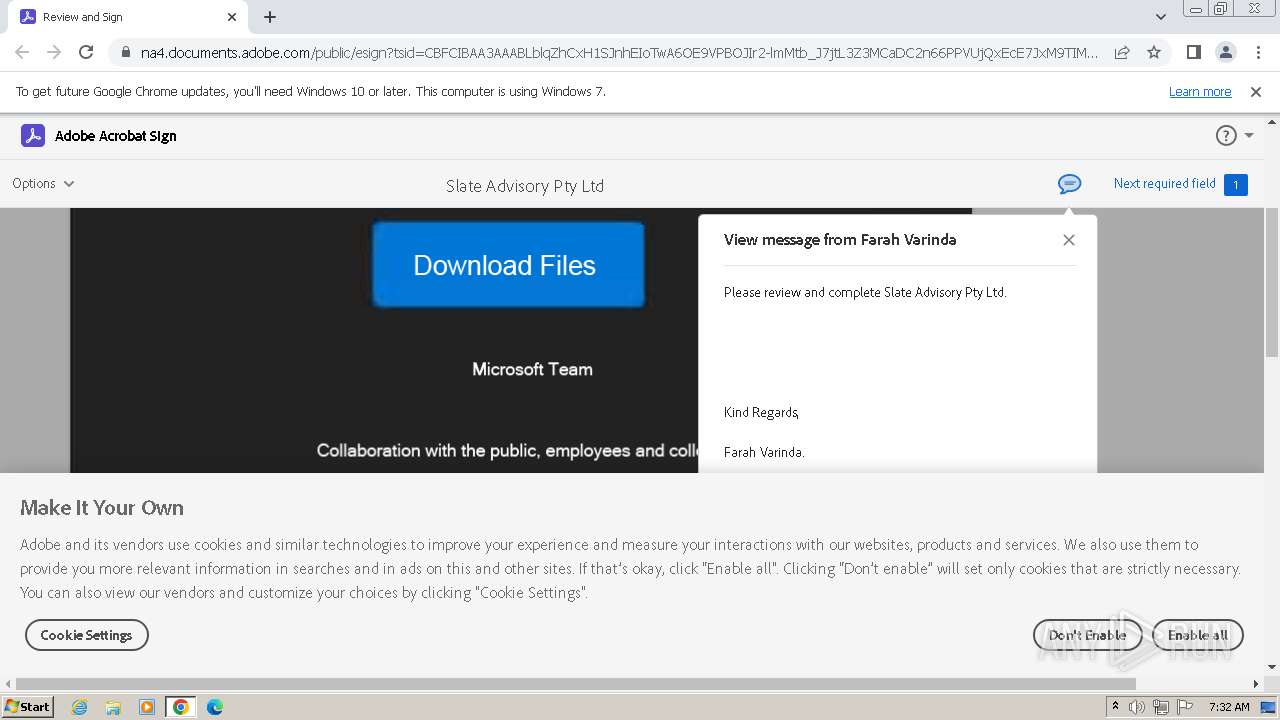Open the help question mark icon

(1225, 136)
